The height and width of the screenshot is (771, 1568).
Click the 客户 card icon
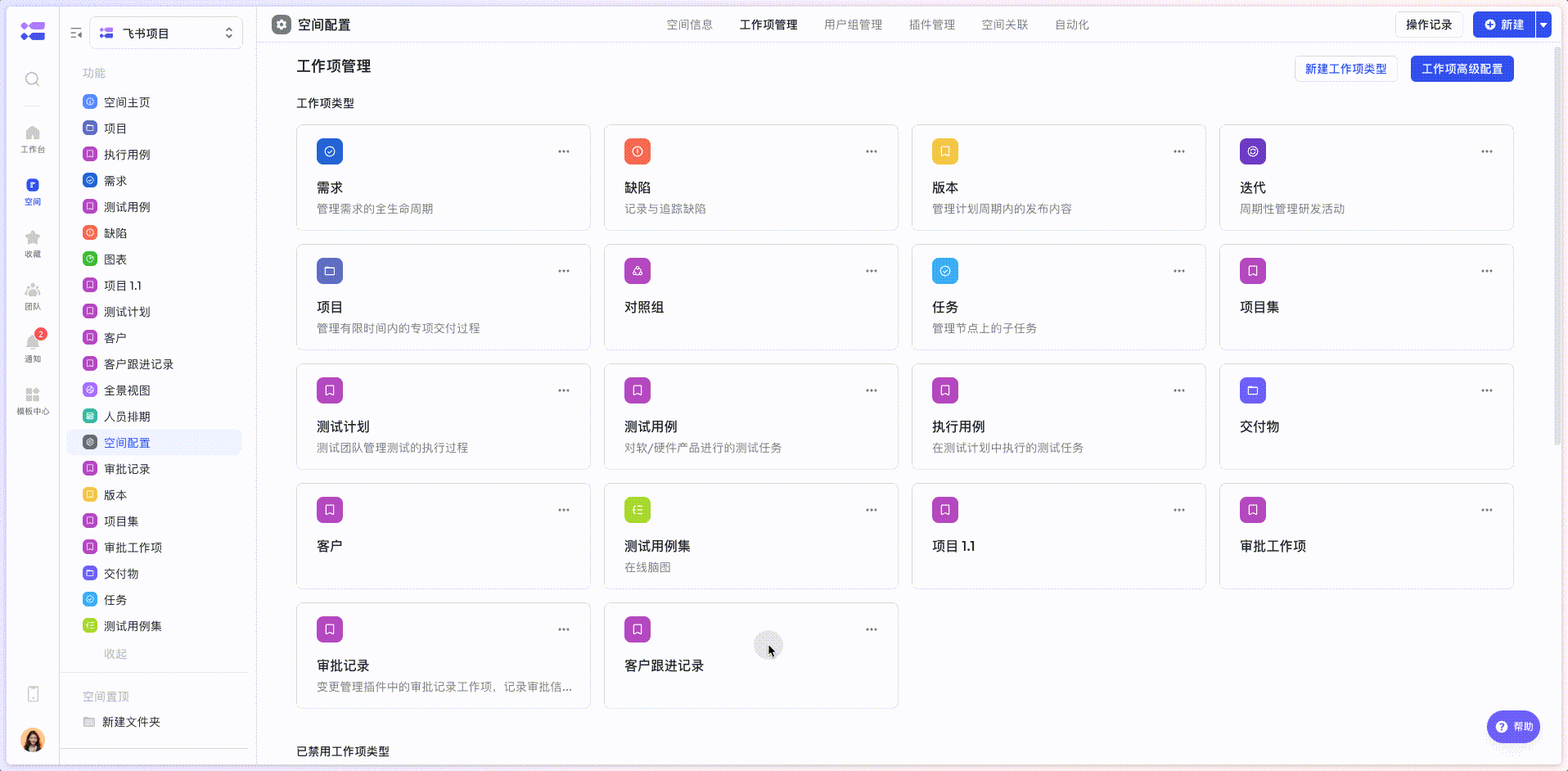[330, 510]
